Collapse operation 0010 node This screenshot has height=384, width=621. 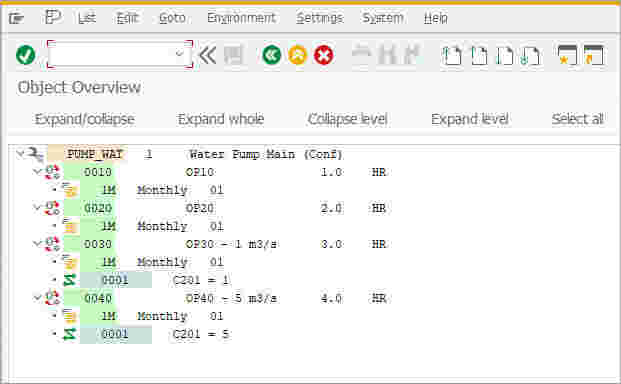click(37, 171)
